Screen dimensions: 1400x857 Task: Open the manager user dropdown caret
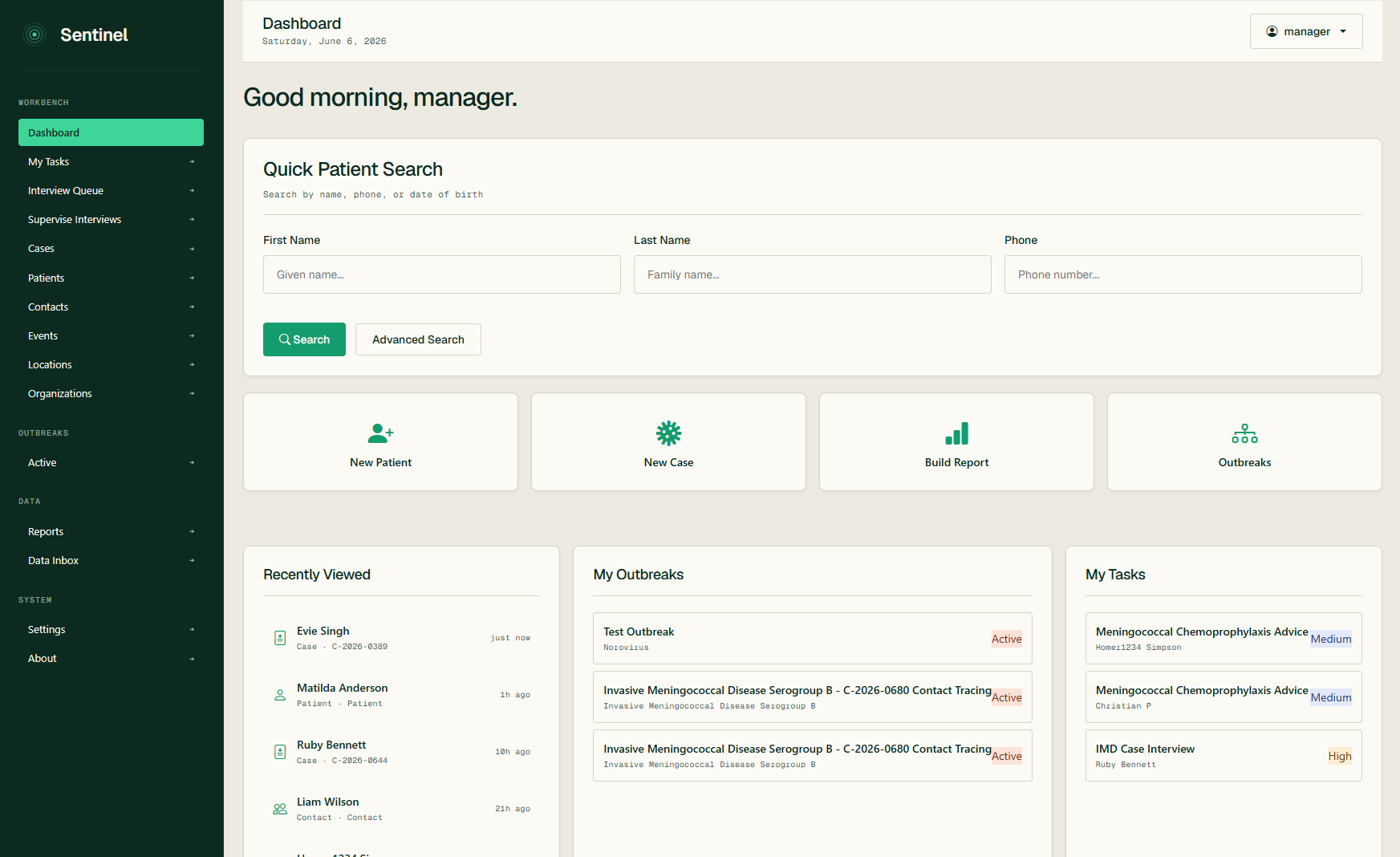pos(1343,31)
